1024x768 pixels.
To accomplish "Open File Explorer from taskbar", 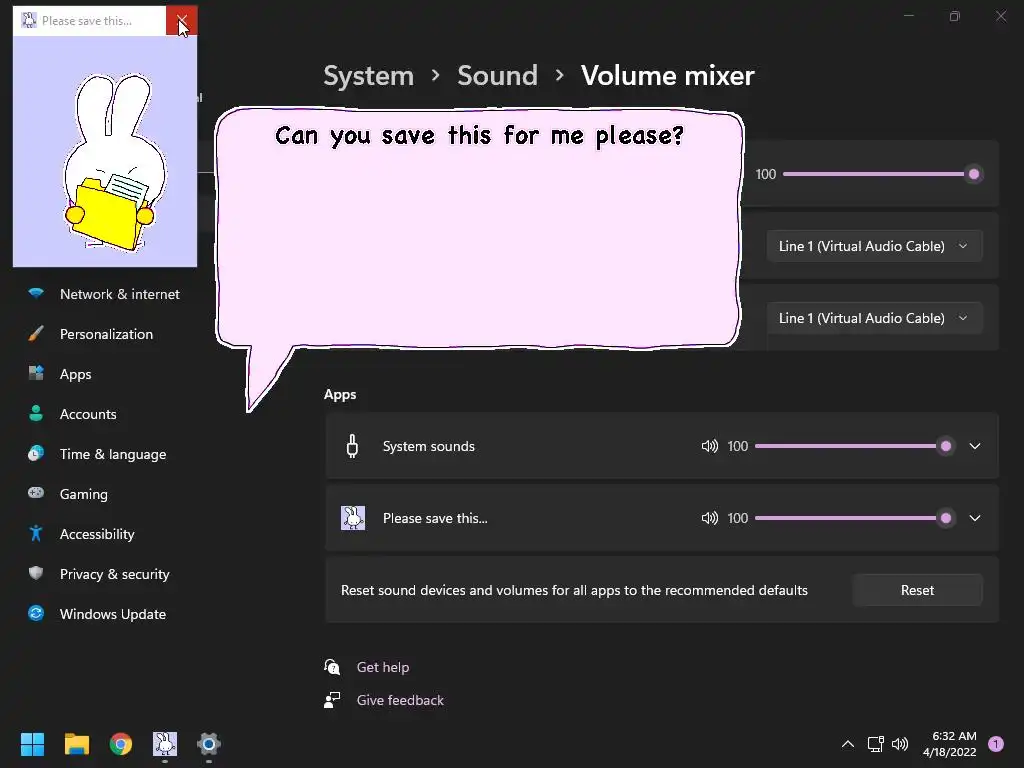I will click(x=76, y=744).
